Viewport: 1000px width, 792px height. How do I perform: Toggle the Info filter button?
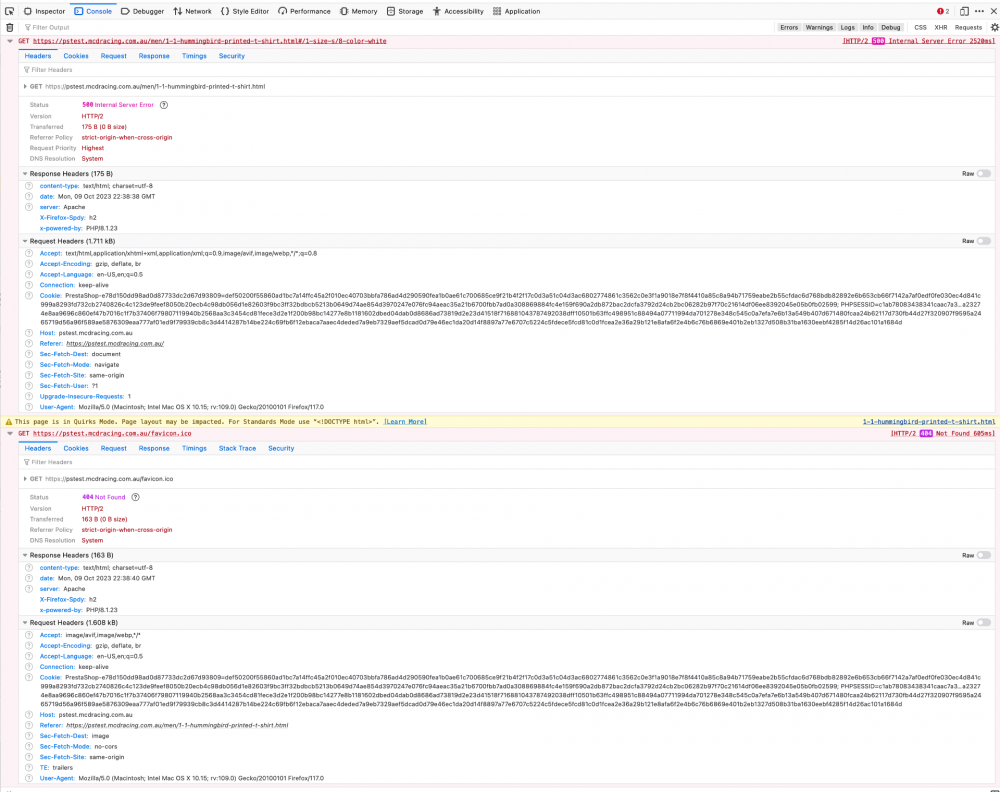(x=868, y=27)
